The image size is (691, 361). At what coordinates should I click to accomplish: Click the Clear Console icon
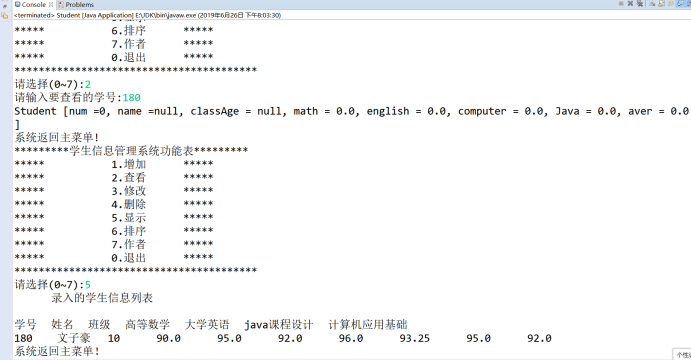[652, 4]
